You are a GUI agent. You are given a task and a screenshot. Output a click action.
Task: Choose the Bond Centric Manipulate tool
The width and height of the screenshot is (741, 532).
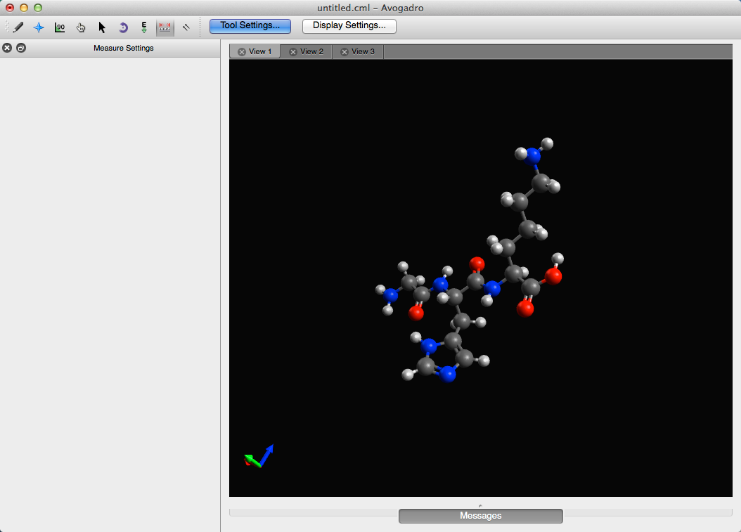coord(60,27)
